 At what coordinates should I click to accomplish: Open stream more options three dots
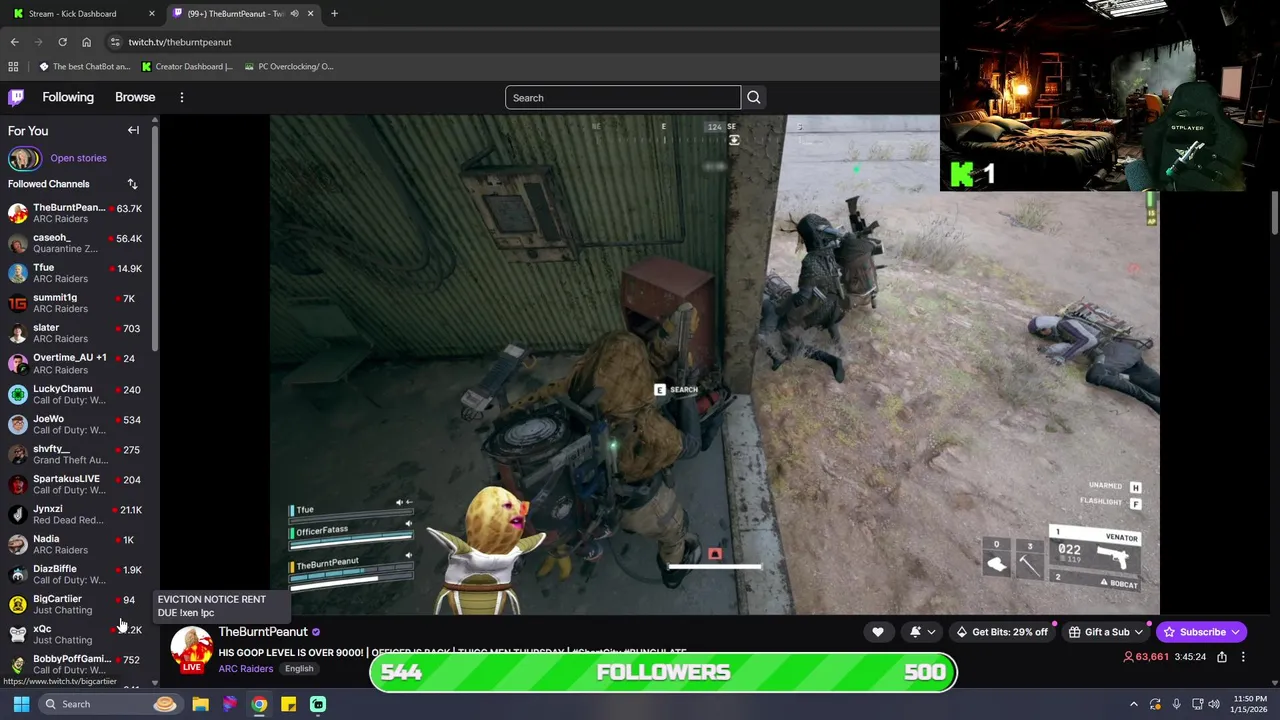1243,657
